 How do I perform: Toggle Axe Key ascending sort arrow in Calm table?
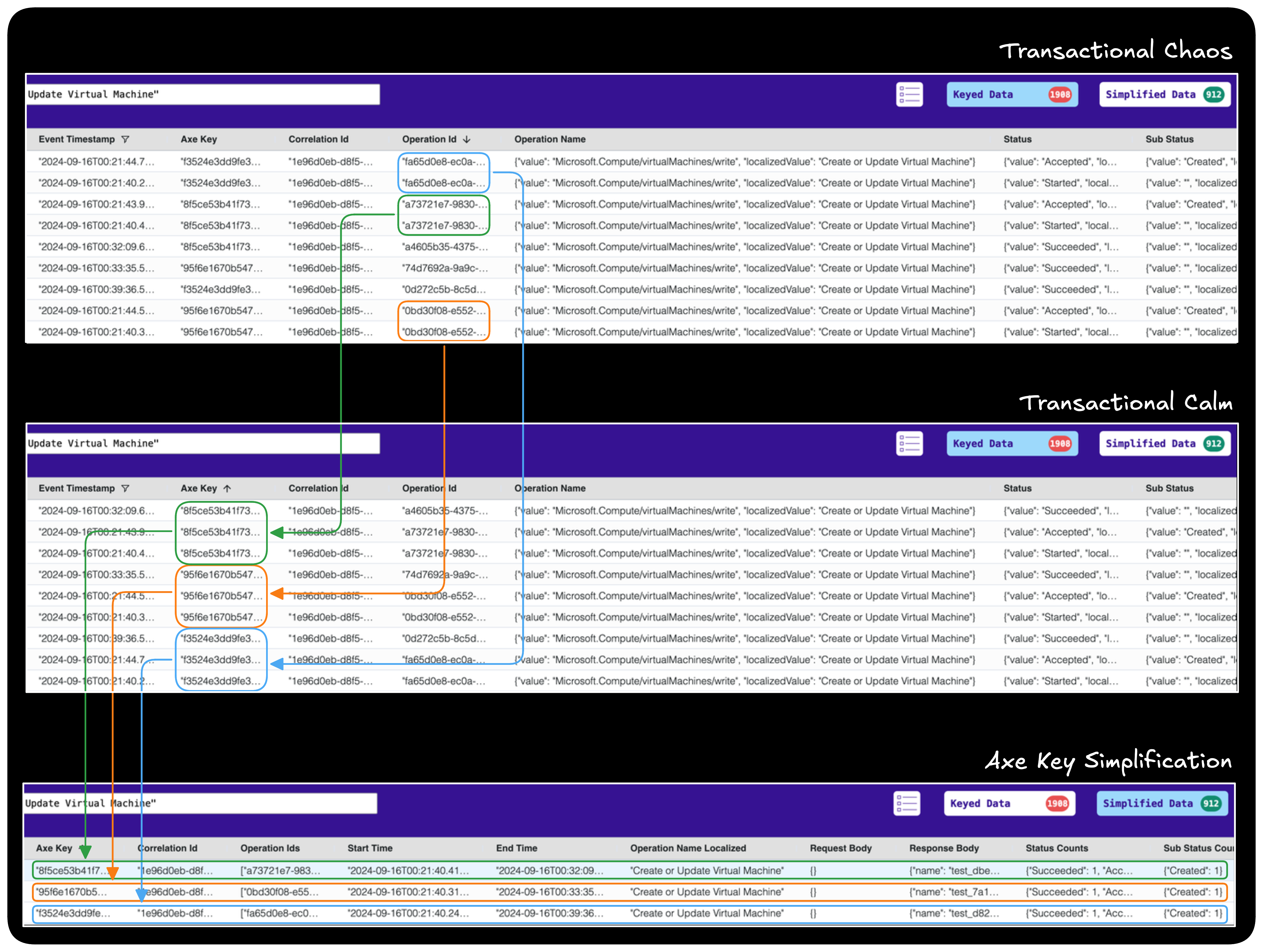coord(227,488)
